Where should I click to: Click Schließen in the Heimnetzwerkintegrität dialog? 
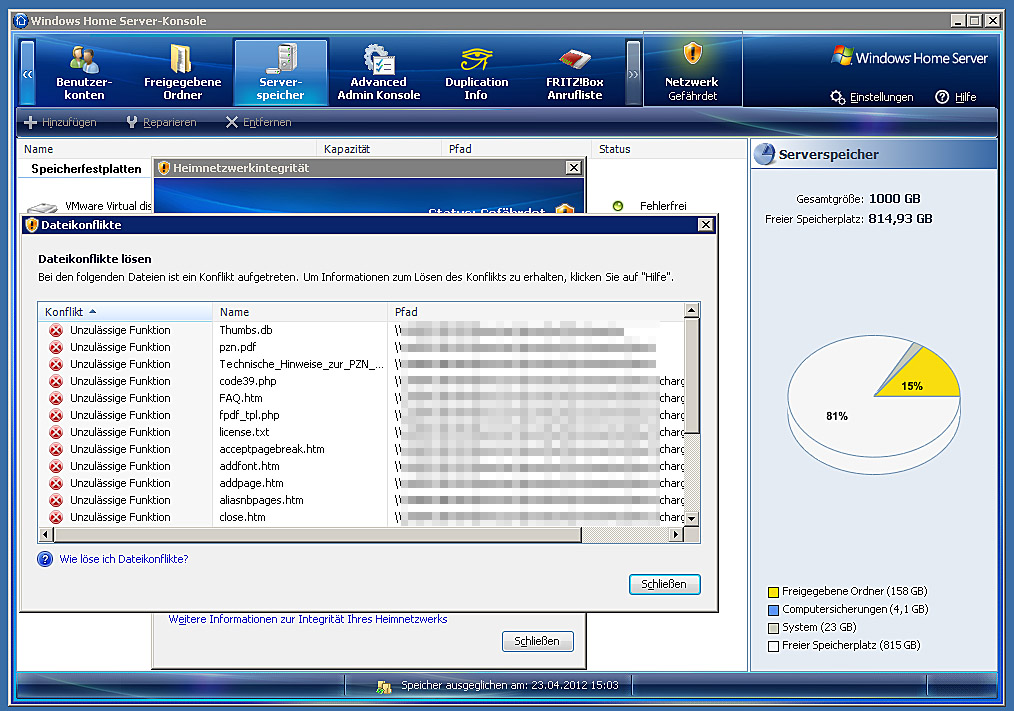(x=537, y=641)
